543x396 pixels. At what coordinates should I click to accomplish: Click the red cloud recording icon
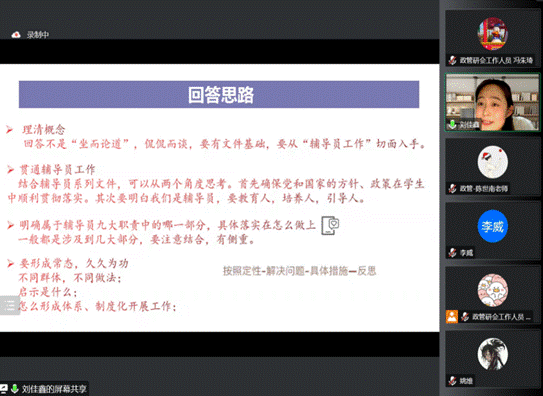(16, 35)
